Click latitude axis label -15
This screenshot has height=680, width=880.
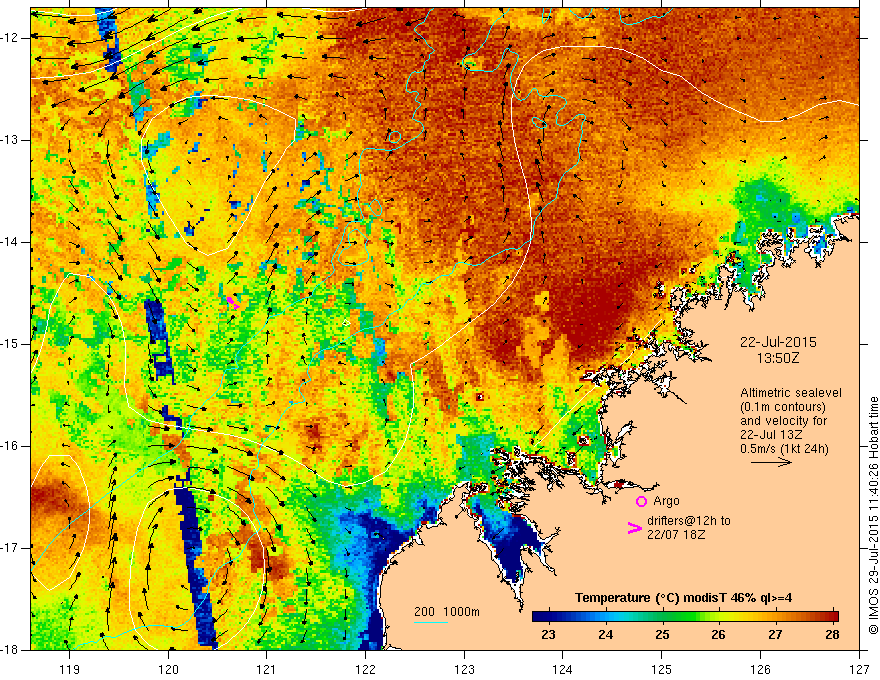[11, 344]
